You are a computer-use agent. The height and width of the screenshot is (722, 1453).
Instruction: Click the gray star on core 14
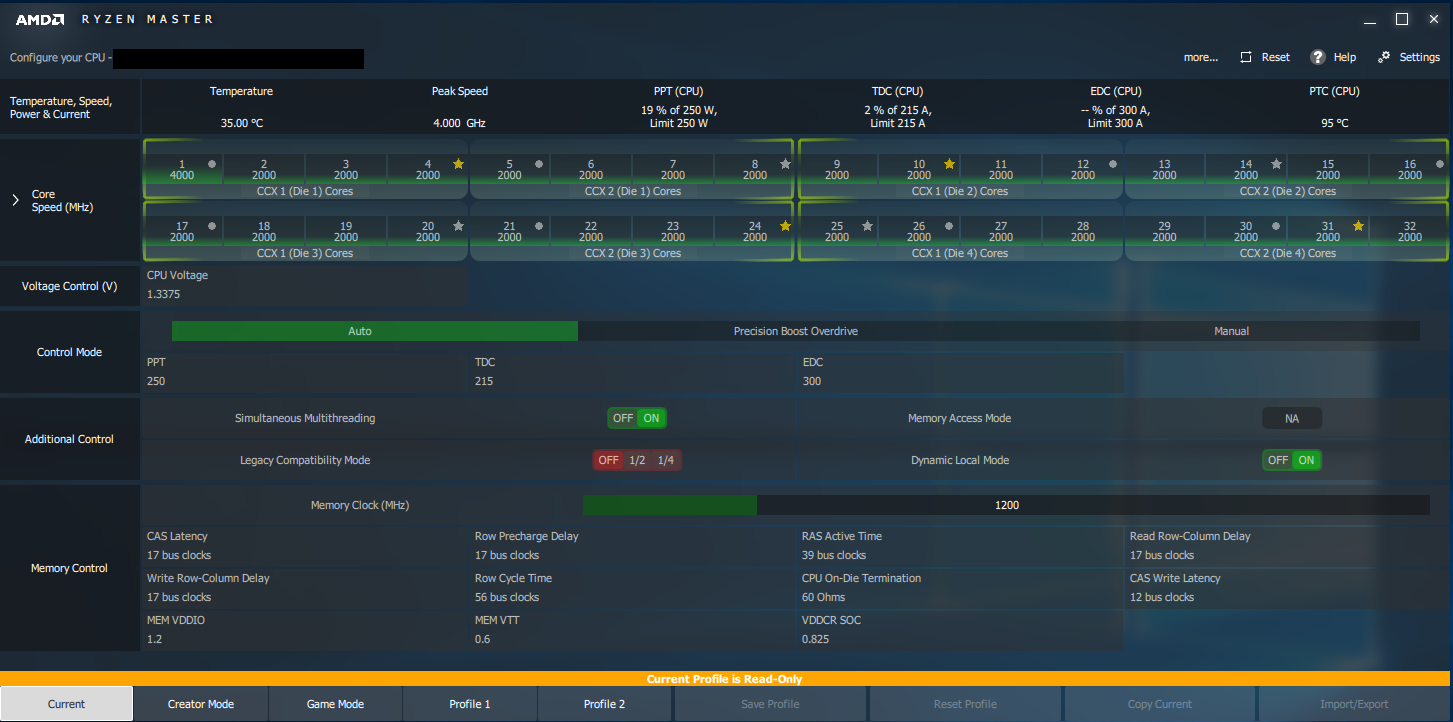pos(1276,164)
